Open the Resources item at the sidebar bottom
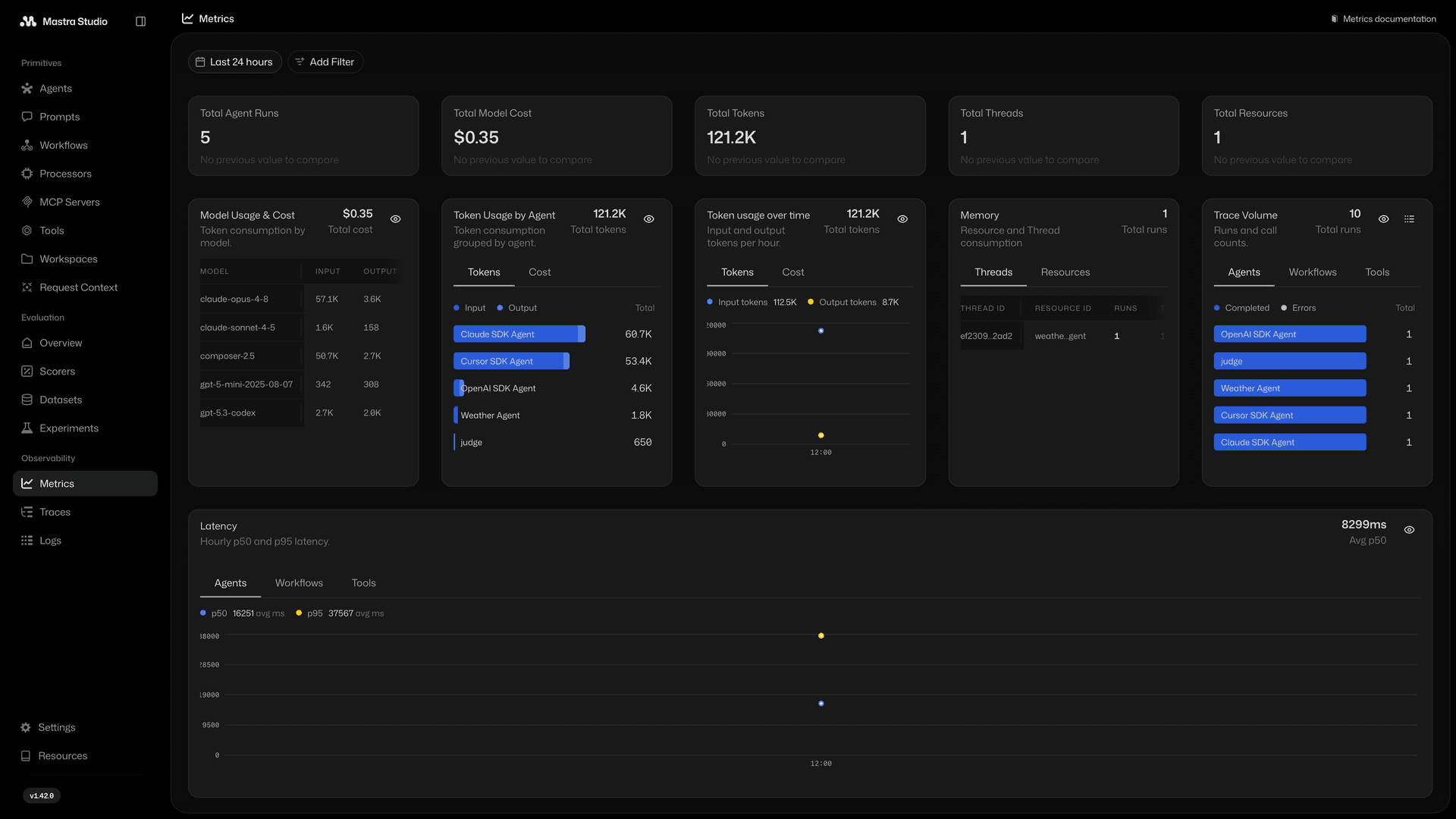Screen dimensions: 1456x819 point(85,756)
